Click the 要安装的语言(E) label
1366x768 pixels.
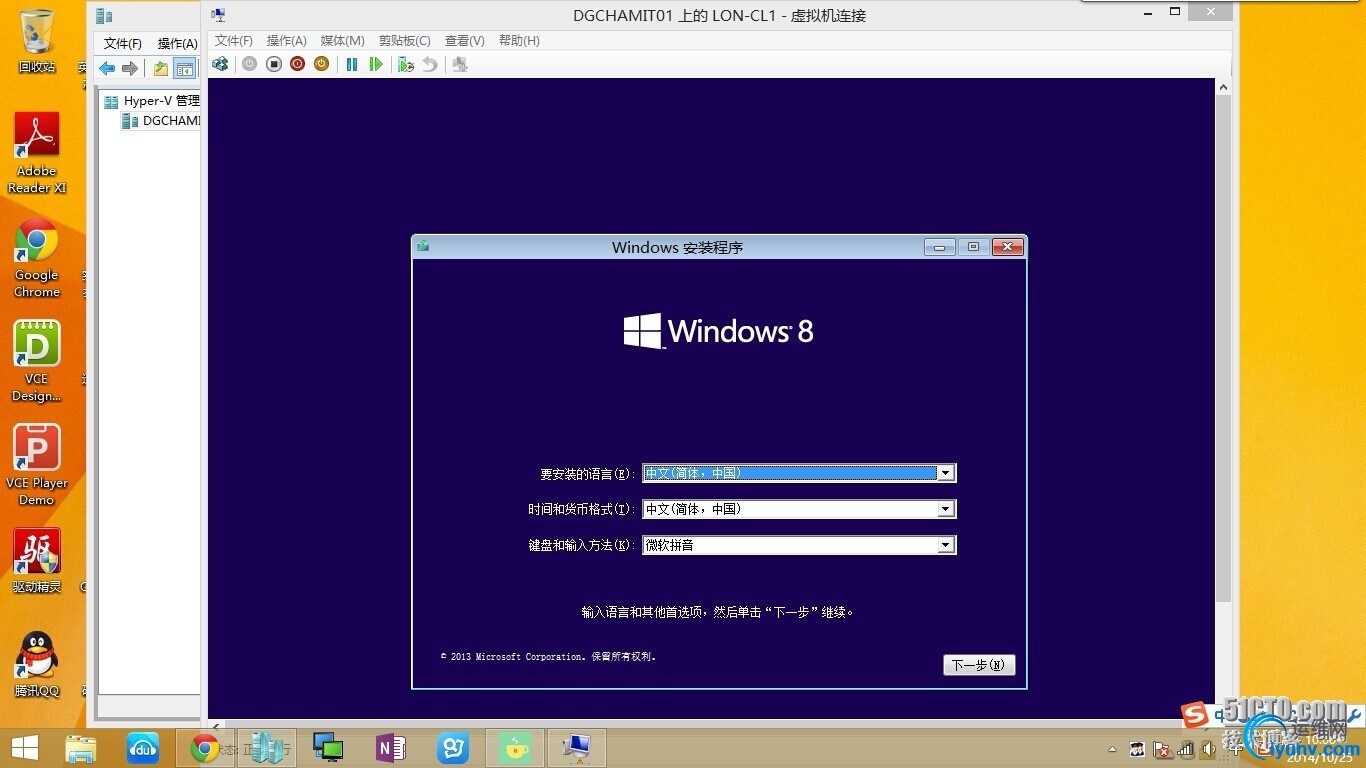point(587,474)
